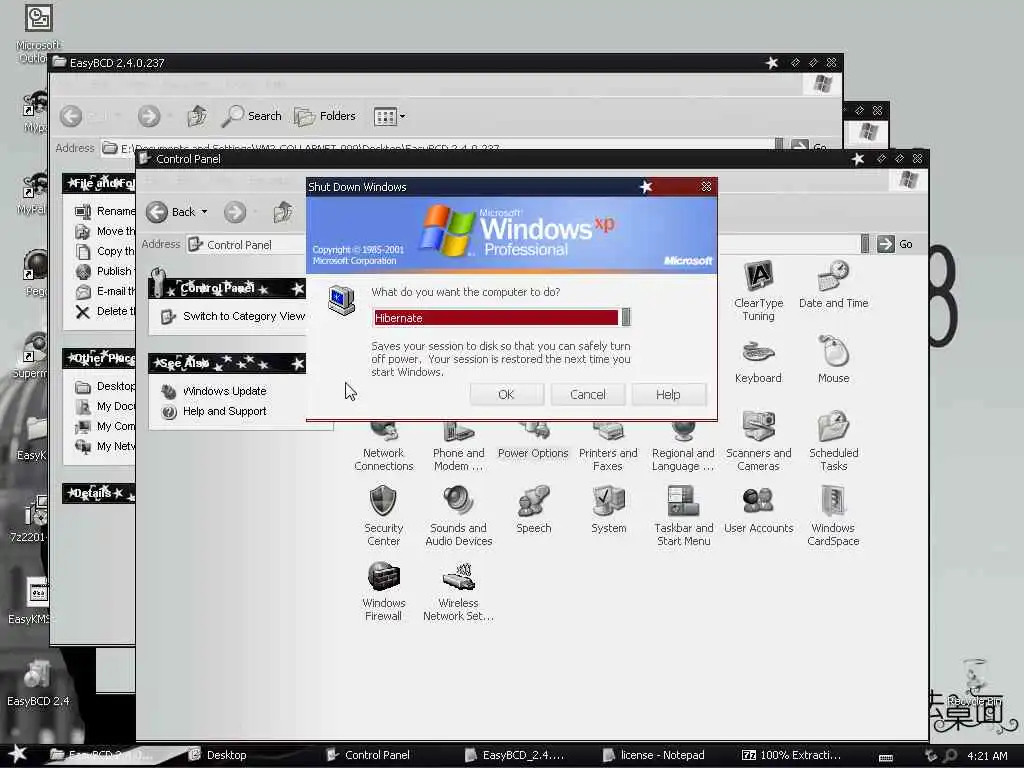This screenshot has width=1024, height=768.
Task: Open Sounds and Audio Devices
Action: tap(458, 516)
